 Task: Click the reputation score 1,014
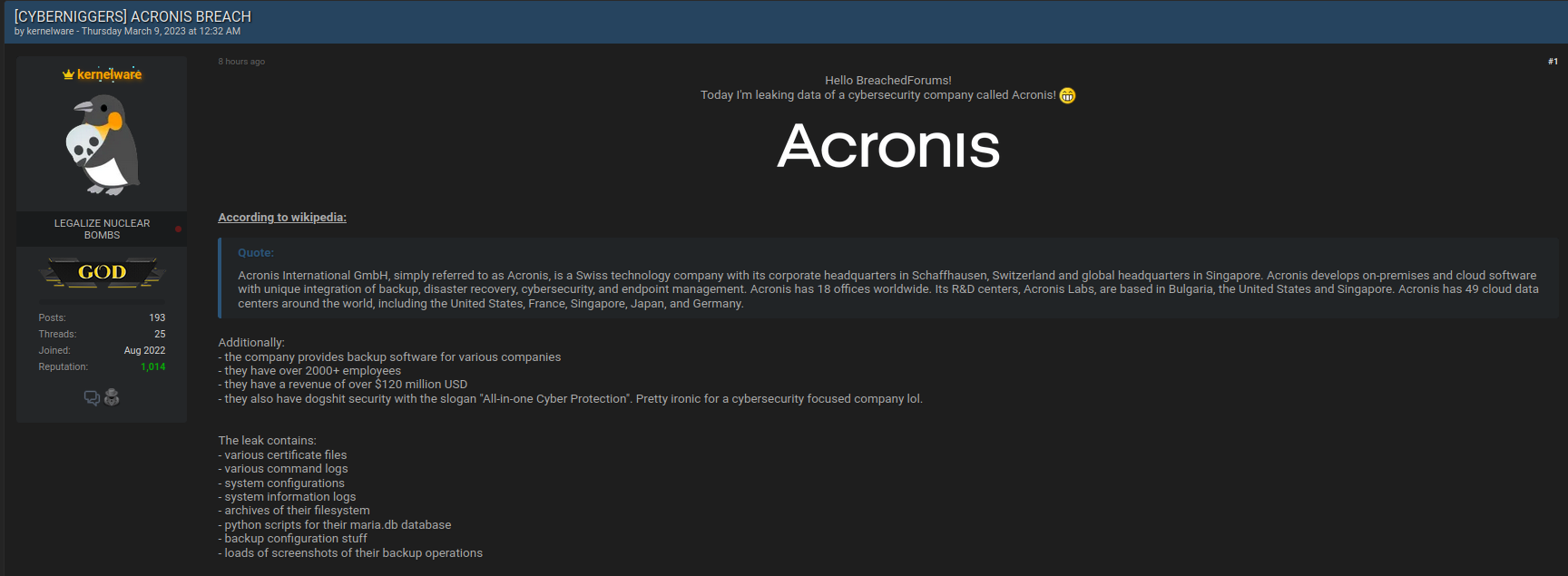click(x=152, y=366)
